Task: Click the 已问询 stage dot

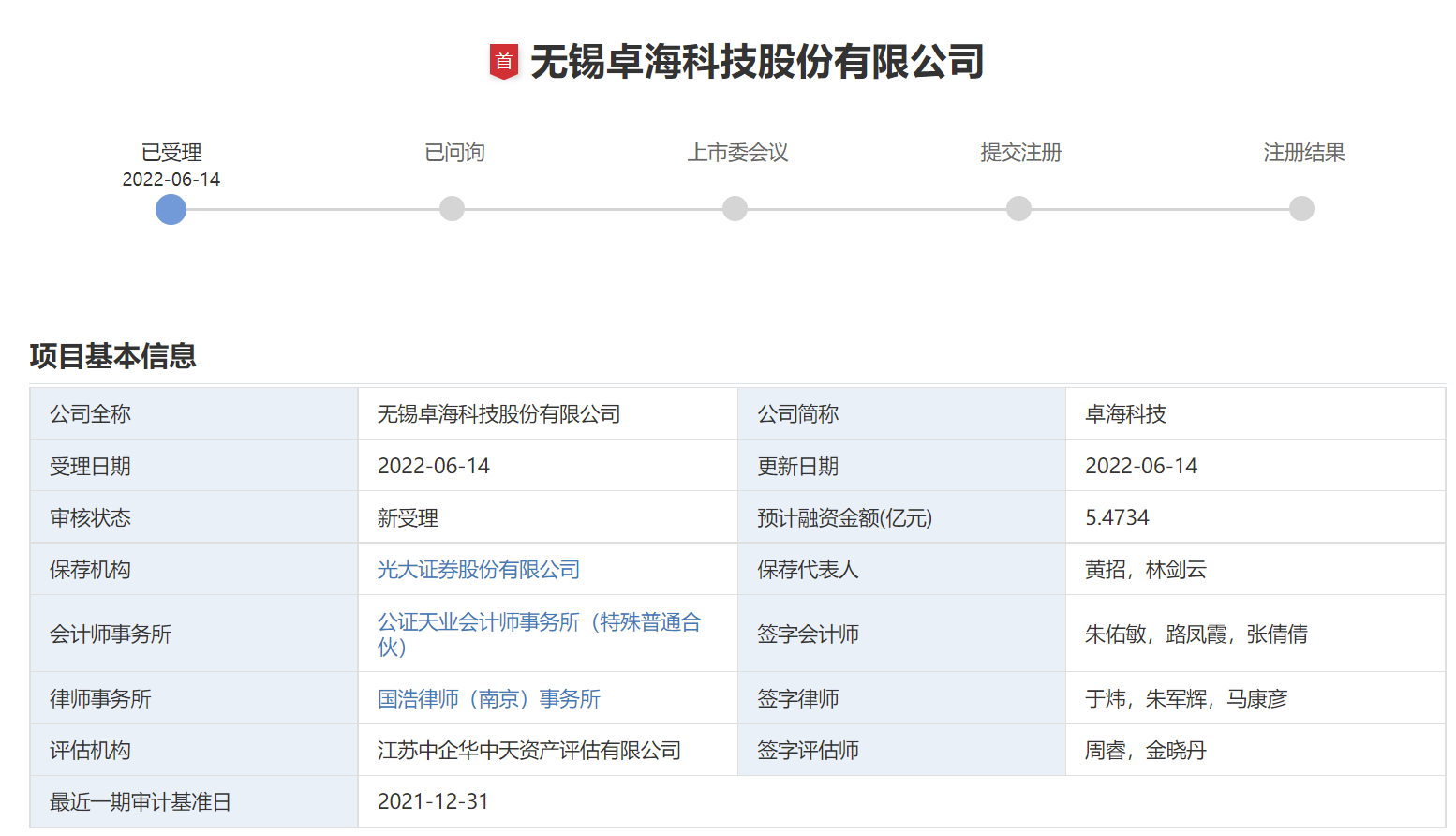Action: pyautogui.click(x=452, y=208)
